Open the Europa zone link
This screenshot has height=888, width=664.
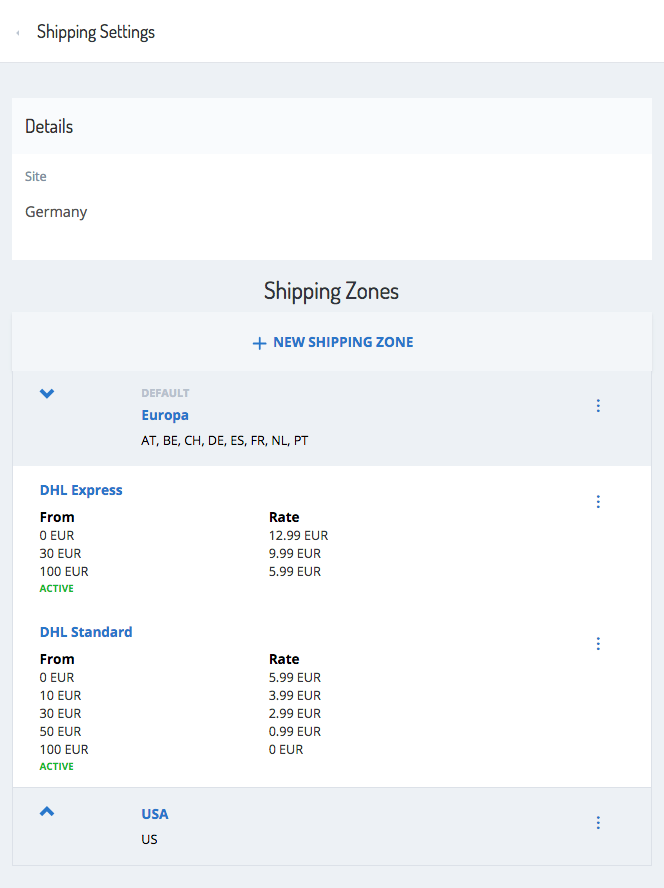tap(165, 415)
